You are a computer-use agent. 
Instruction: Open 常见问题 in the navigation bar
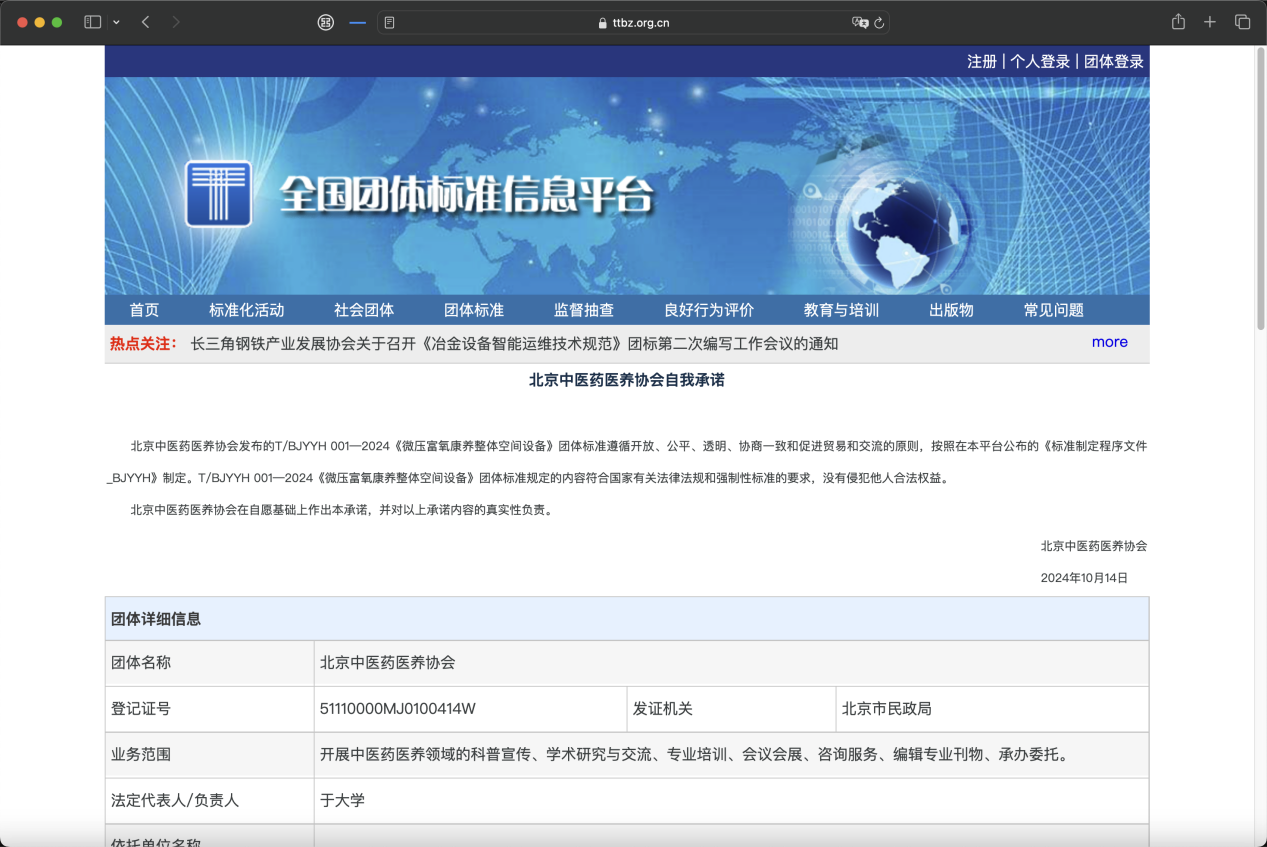click(1054, 310)
